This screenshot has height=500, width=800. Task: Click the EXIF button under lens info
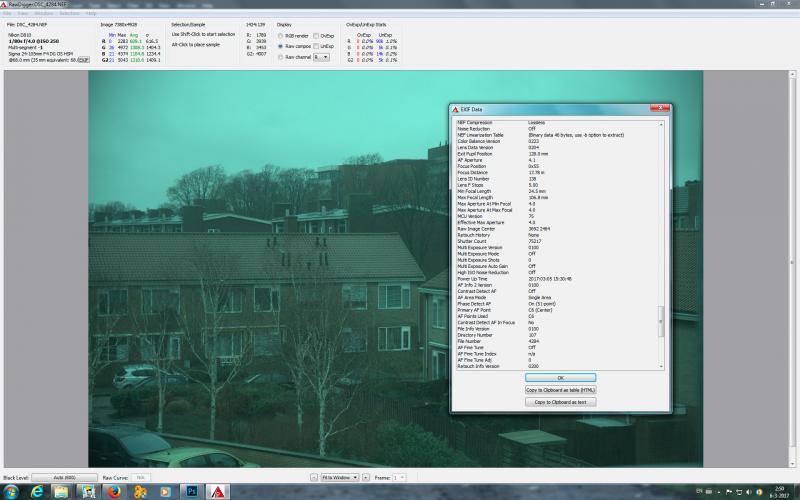[83, 60]
